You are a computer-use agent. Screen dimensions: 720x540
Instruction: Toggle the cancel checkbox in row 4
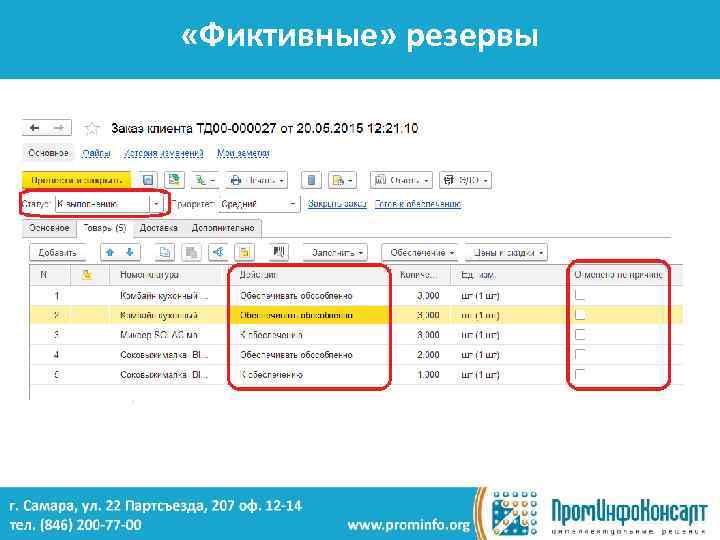point(579,354)
